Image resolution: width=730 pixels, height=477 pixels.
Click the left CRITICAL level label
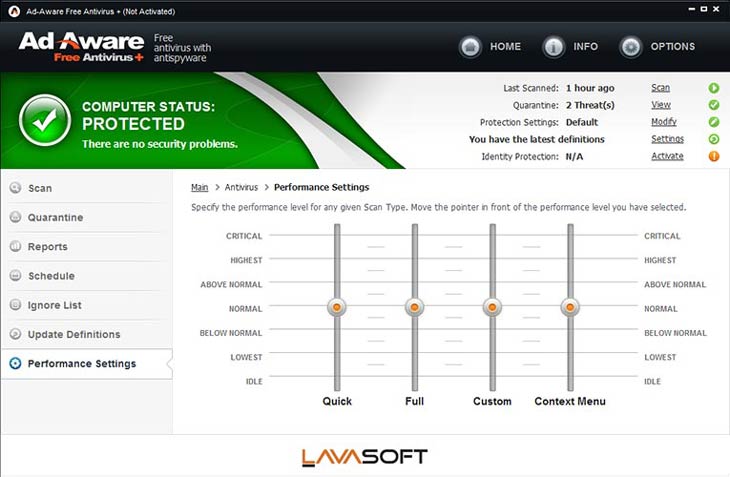click(x=244, y=236)
